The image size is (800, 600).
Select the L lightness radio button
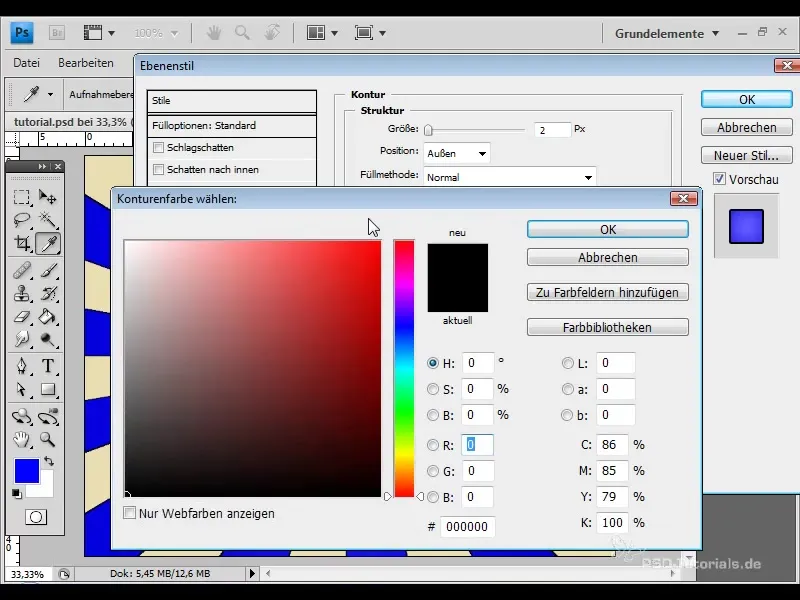[567, 363]
